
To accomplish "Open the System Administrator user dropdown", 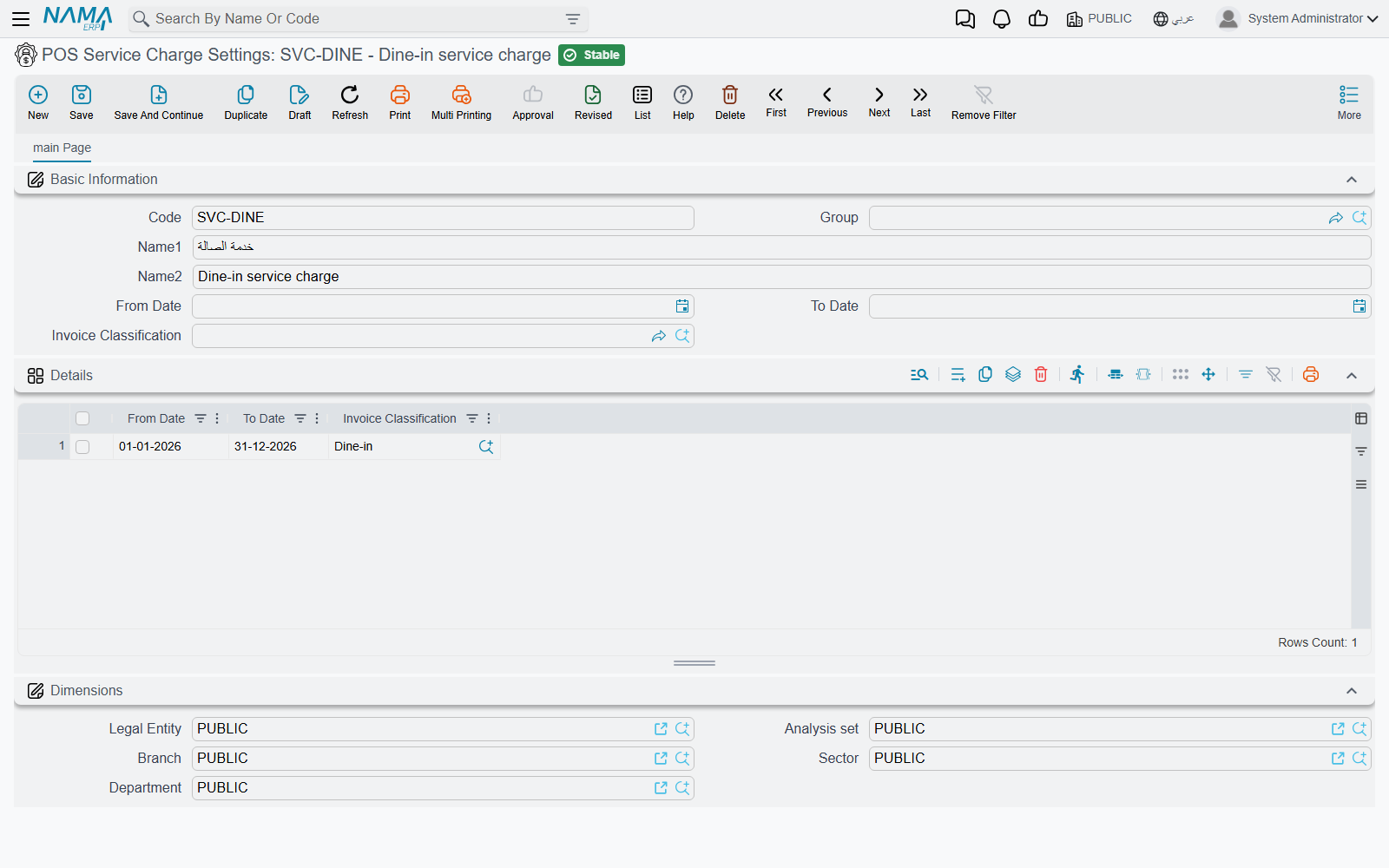I will point(1298,18).
